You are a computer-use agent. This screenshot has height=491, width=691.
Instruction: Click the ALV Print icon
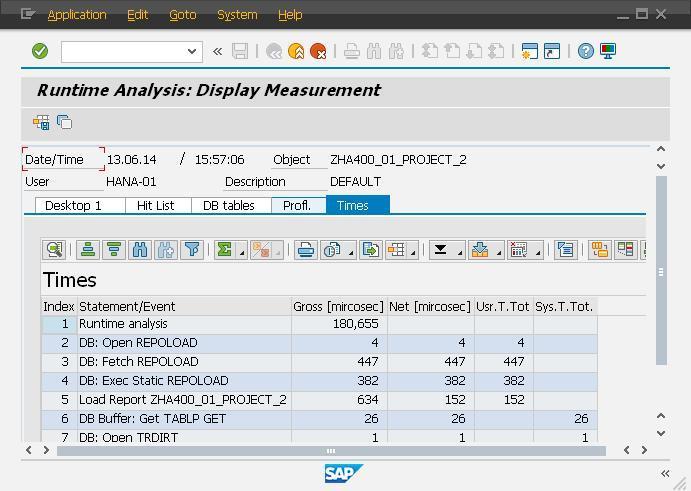point(306,250)
